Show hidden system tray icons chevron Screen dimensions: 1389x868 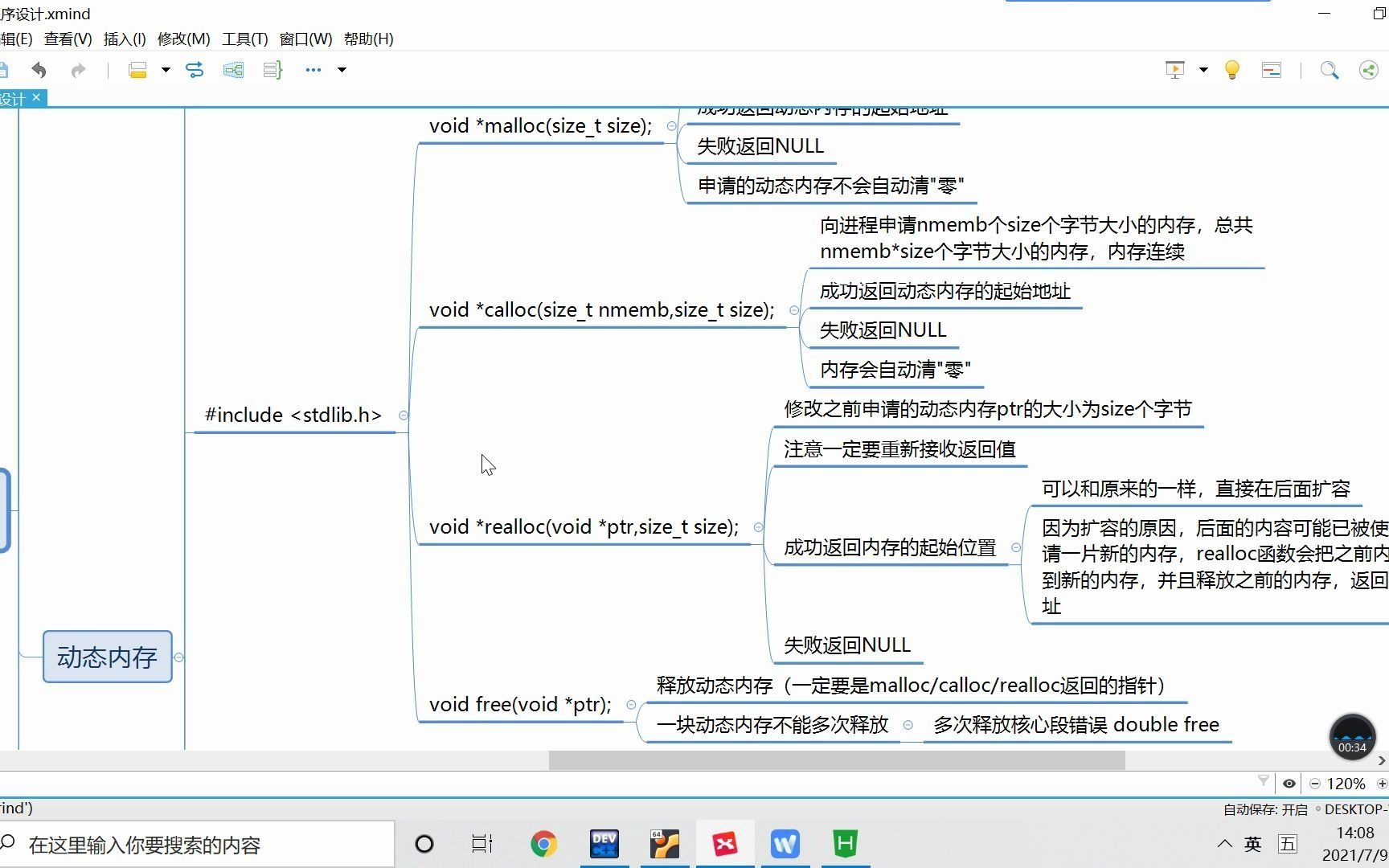point(1224,844)
